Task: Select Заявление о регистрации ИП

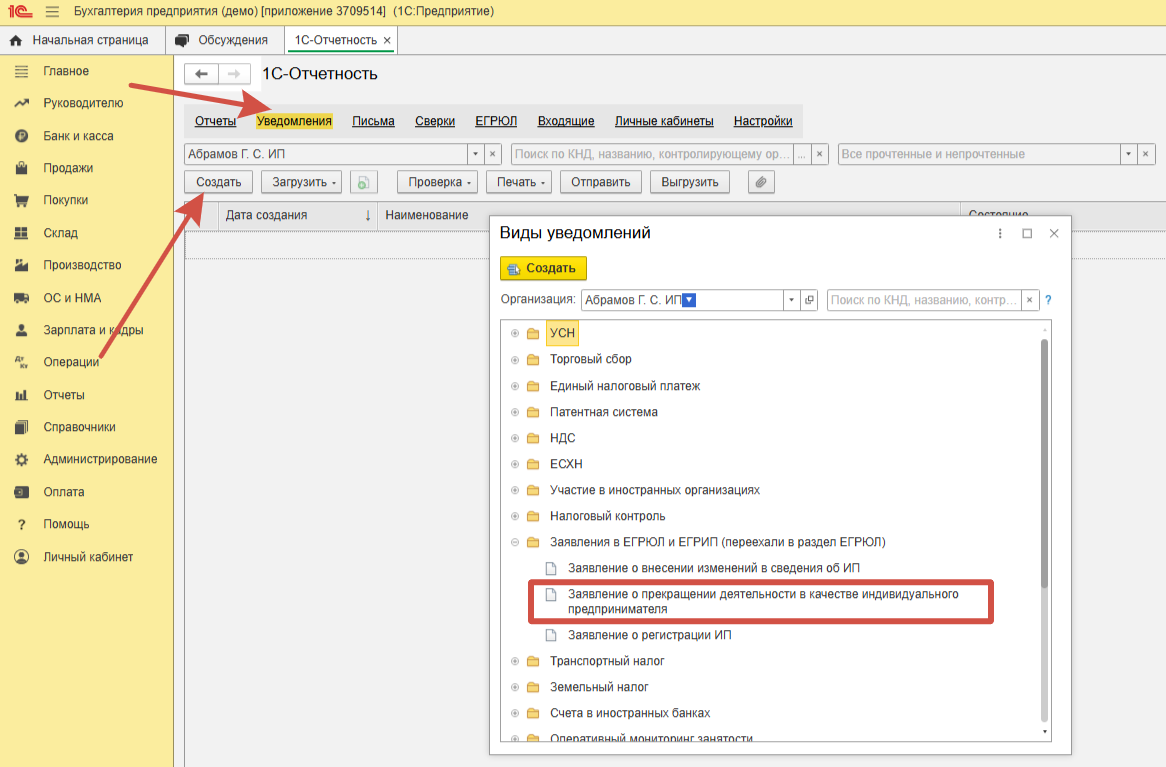Action: click(x=649, y=635)
